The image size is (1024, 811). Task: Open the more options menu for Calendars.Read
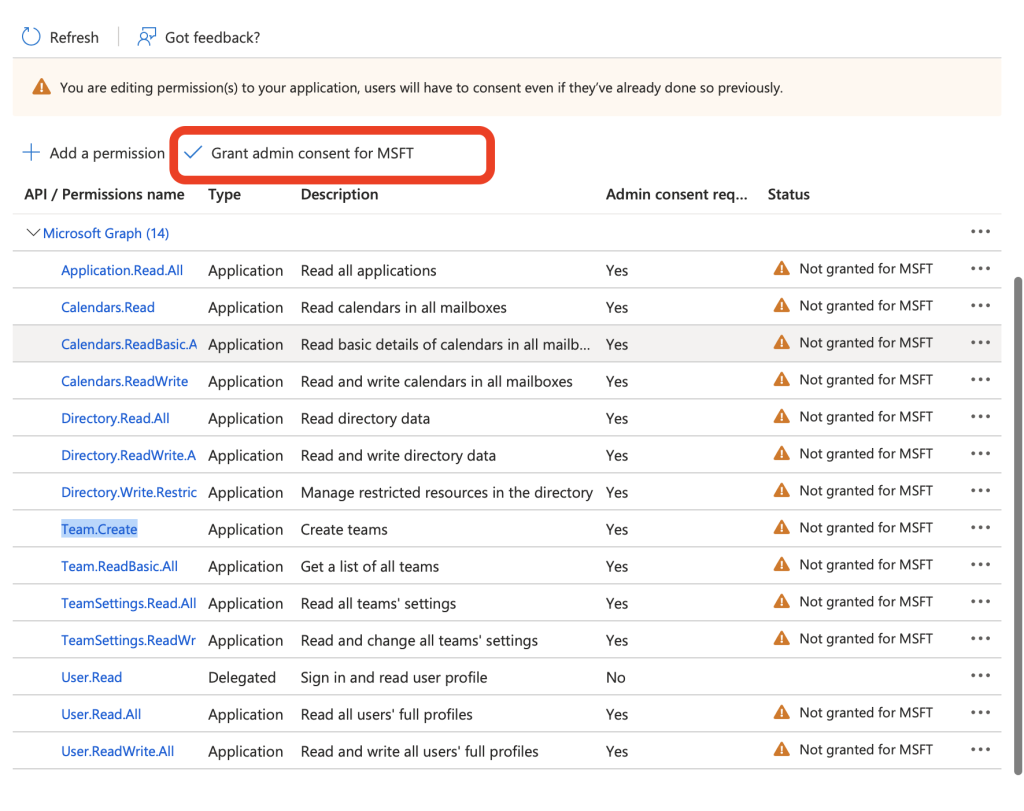click(x=980, y=306)
